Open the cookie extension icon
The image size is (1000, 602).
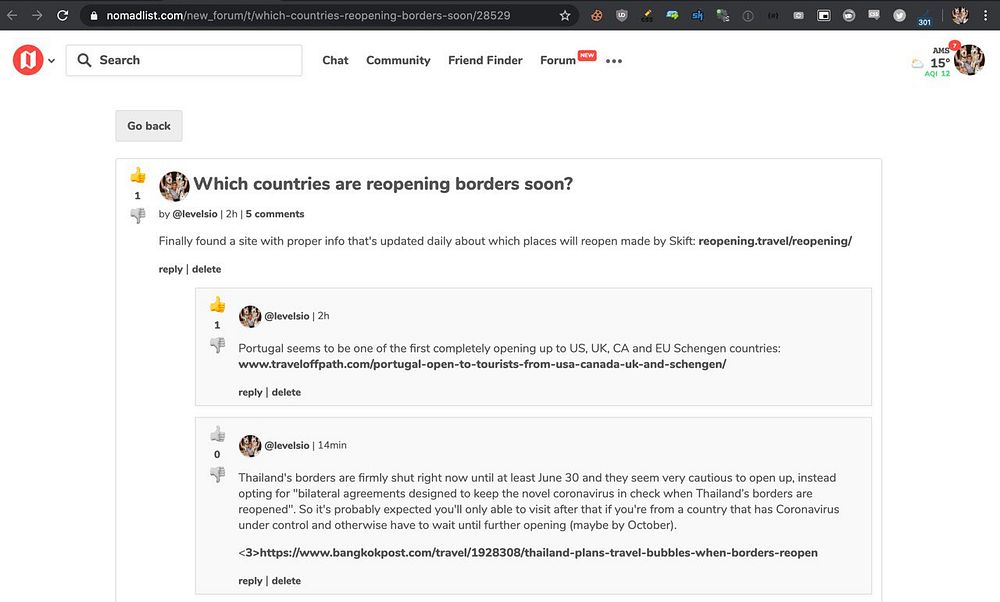pos(596,15)
